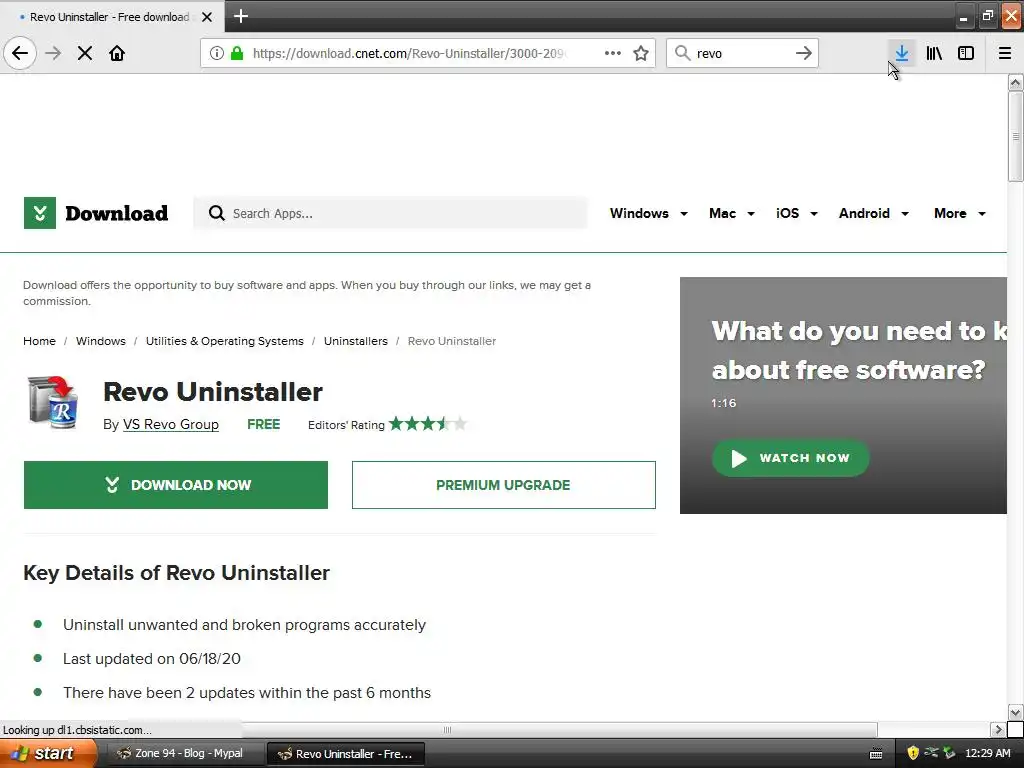Viewport: 1024px width, 768px height.
Task: Click the keyboard icon in the taskbar
Action: coord(876,754)
